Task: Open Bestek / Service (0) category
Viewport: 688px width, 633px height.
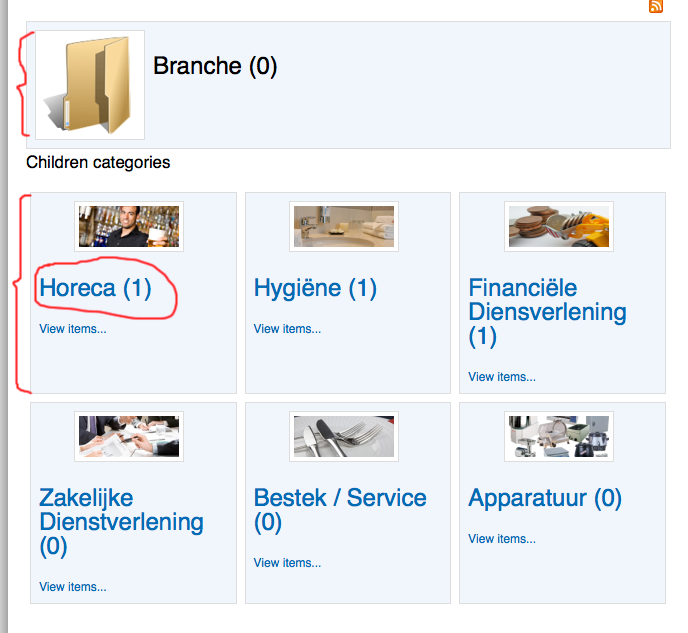Action: tap(340, 510)
